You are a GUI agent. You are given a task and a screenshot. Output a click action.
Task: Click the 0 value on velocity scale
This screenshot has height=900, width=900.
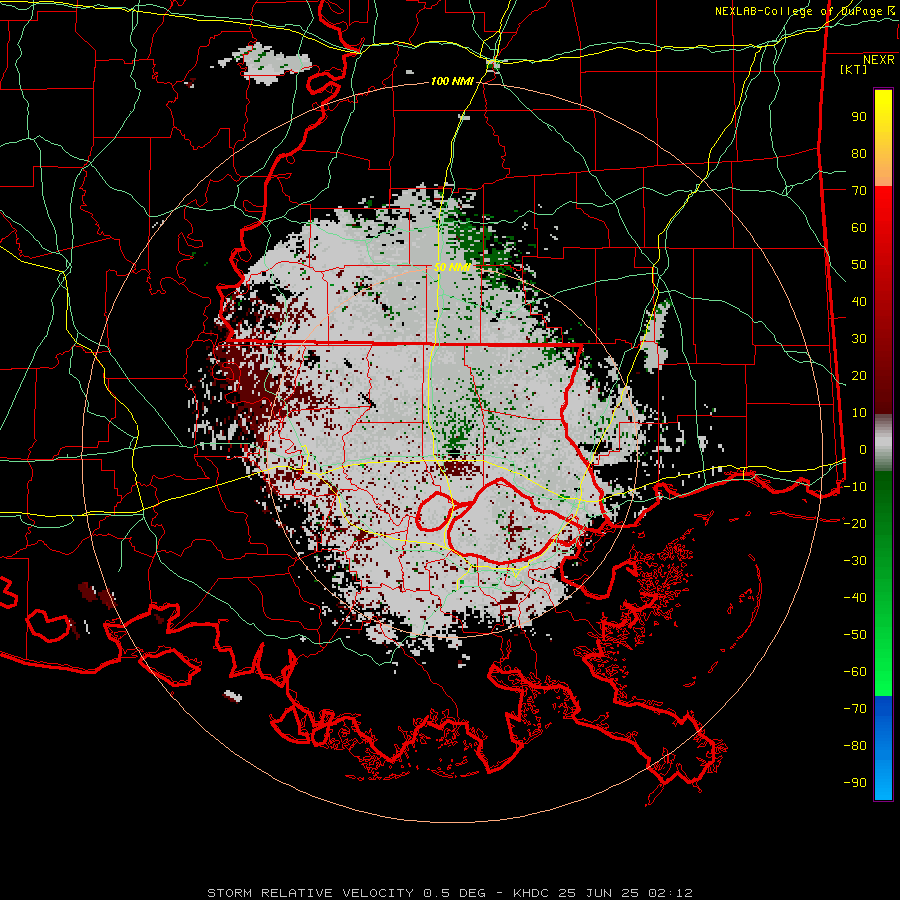[863, 449]
